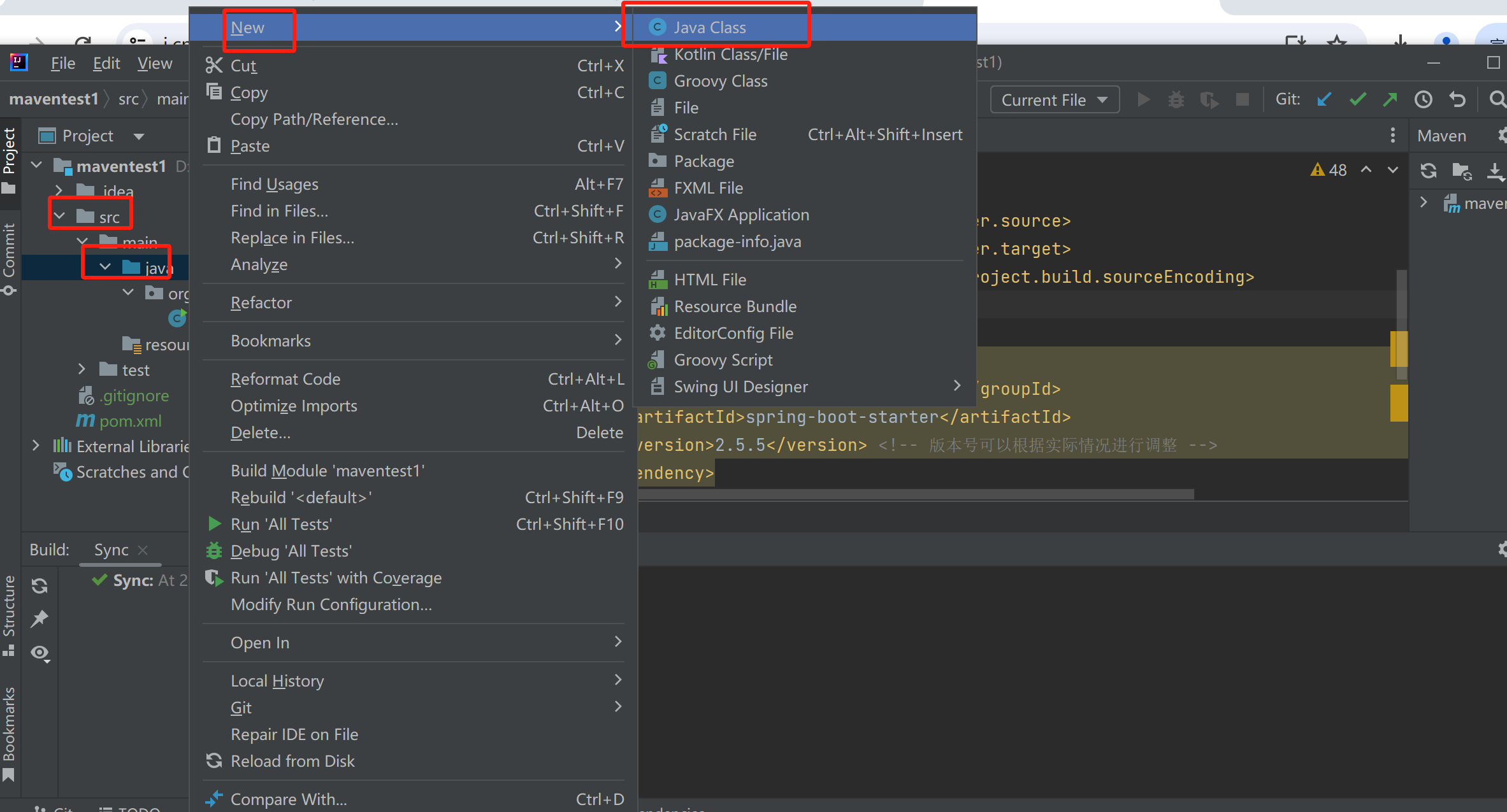Select Run 'All Tests' menu entry
This screenshot has height=812, width=1507.
pyautogui.click(x=412, y=524)
